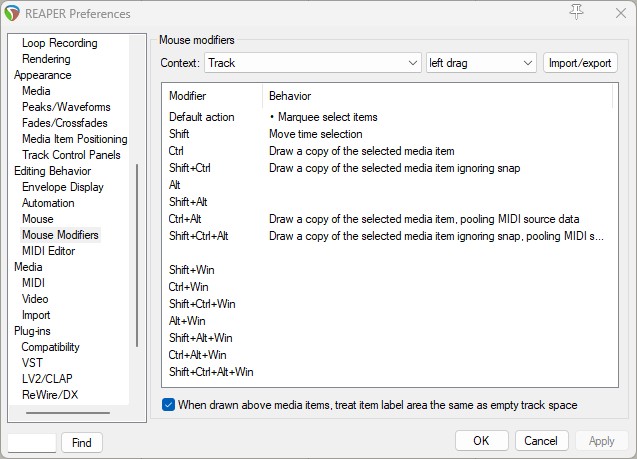Open MIDI Editor preferences page
The width and height of the screenshot is (637, 459).
coord(48,251)
